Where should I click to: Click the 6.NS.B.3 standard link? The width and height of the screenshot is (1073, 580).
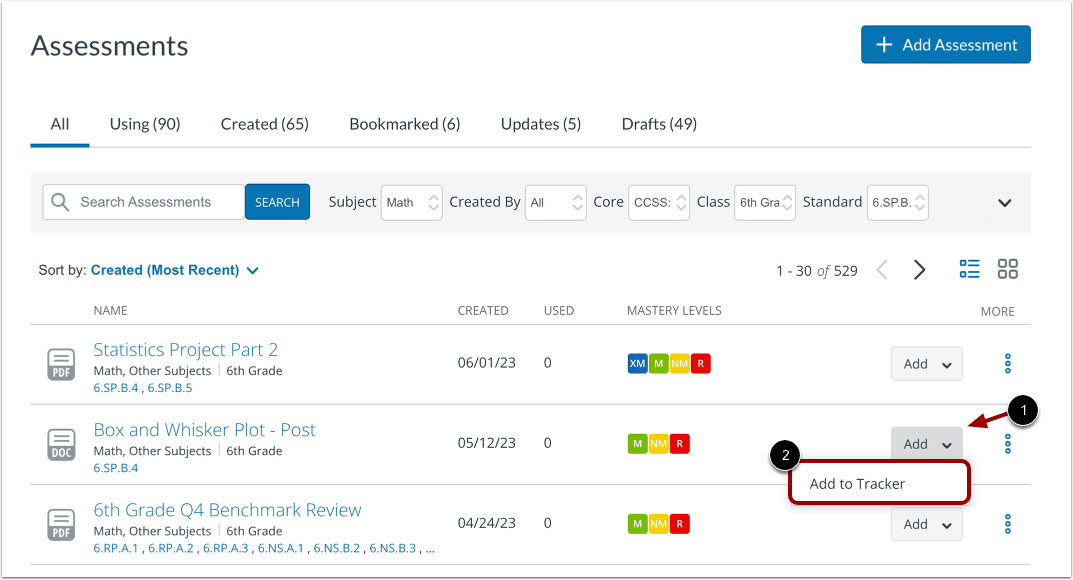(393, 549)
